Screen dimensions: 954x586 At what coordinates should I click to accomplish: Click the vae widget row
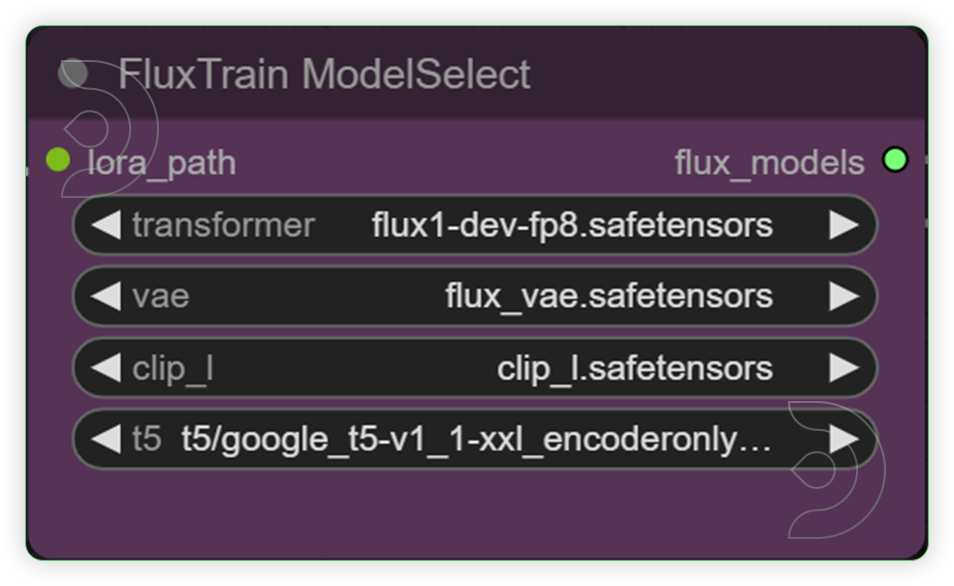click(475, 296)
